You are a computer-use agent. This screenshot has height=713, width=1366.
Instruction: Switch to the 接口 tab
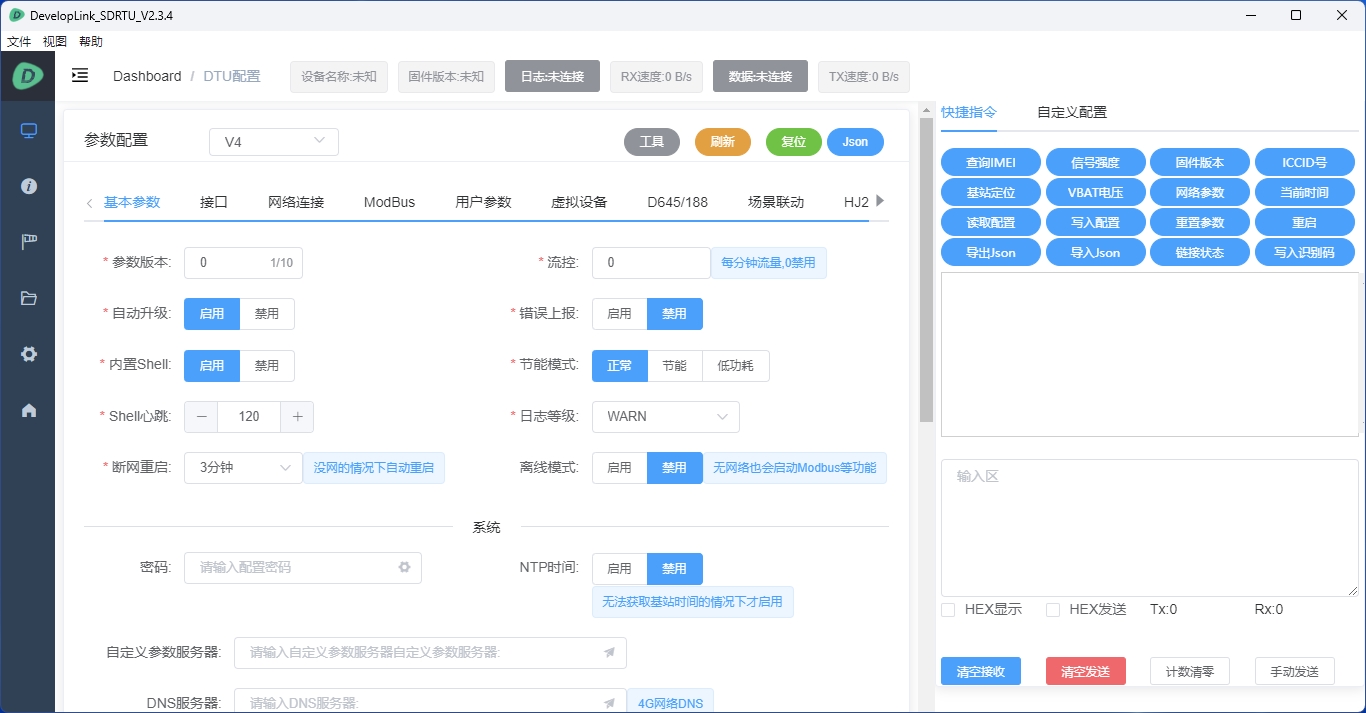[214, 202]
